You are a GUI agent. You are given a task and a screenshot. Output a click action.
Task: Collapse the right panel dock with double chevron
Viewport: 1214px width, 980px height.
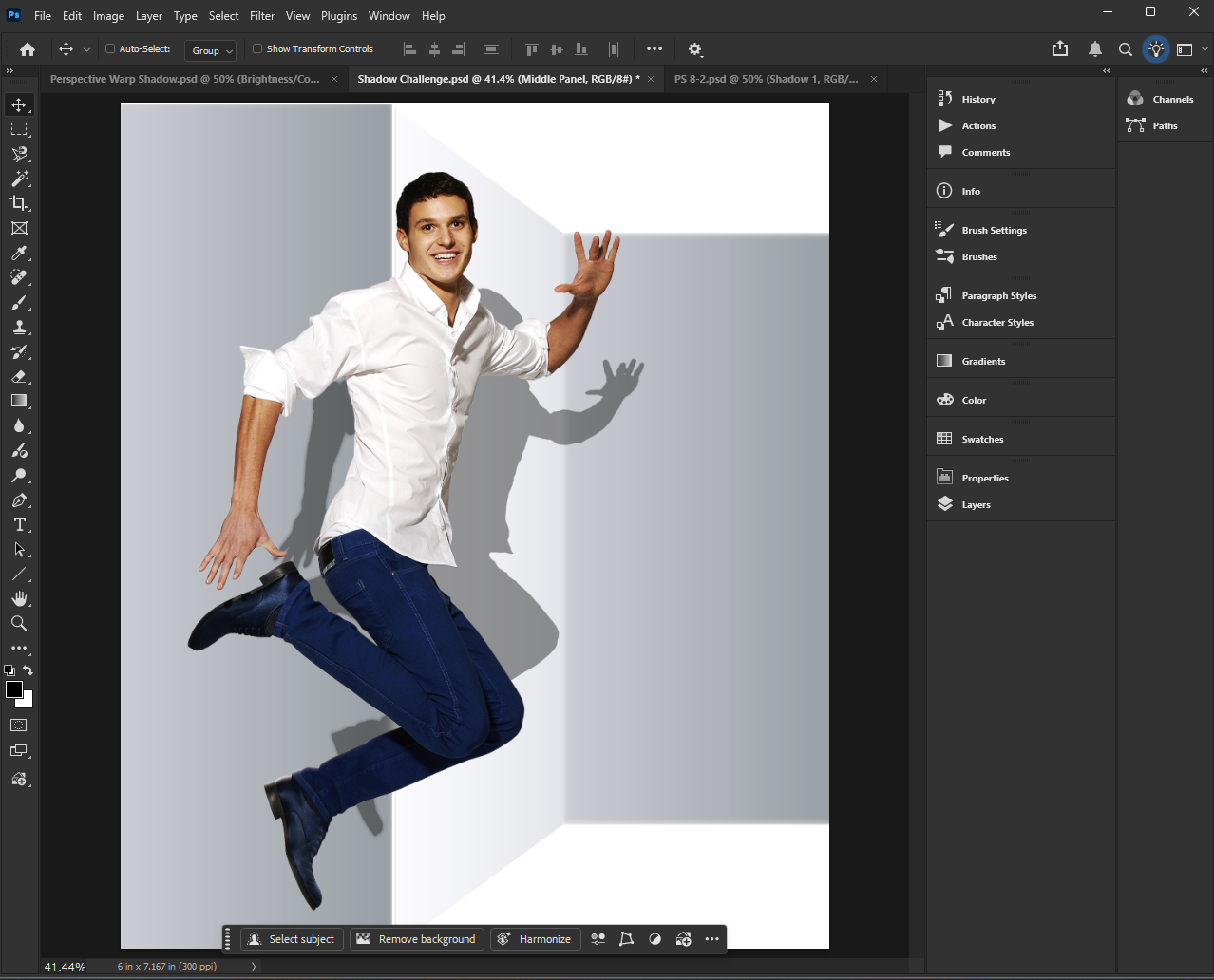[x=1203, y=70]
